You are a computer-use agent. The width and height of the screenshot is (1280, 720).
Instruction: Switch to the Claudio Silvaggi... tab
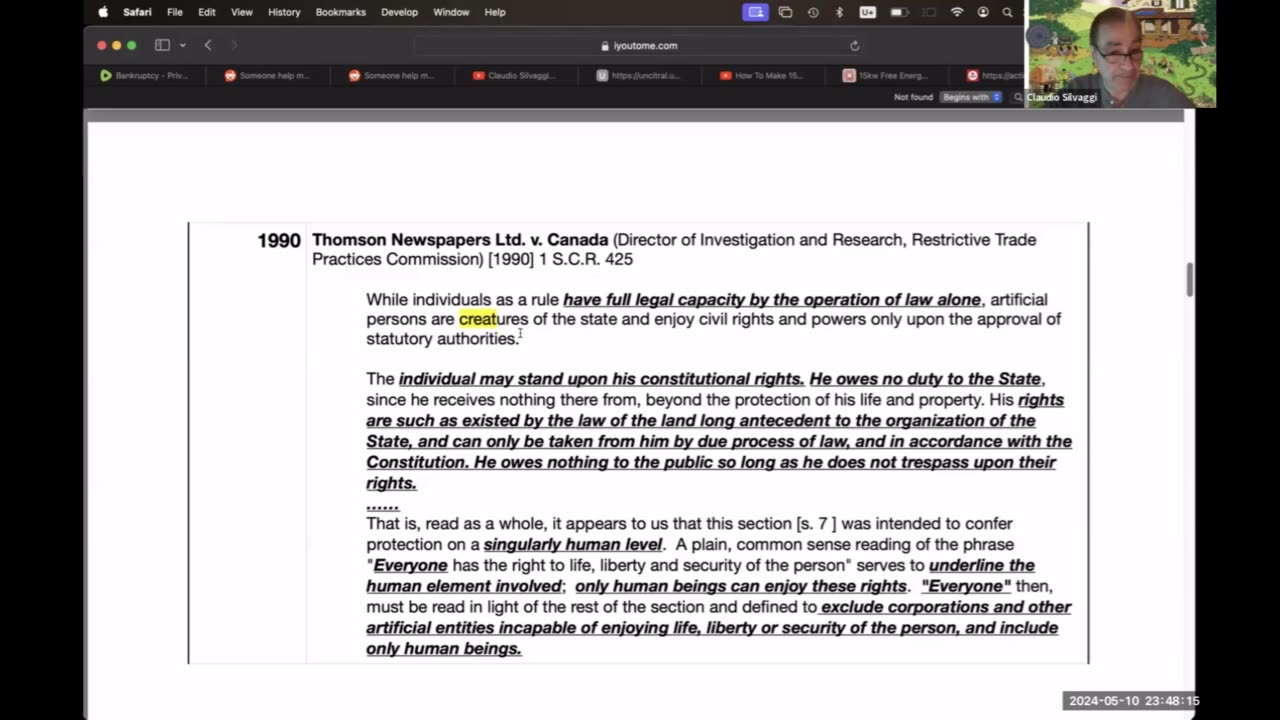coord(515,75)
